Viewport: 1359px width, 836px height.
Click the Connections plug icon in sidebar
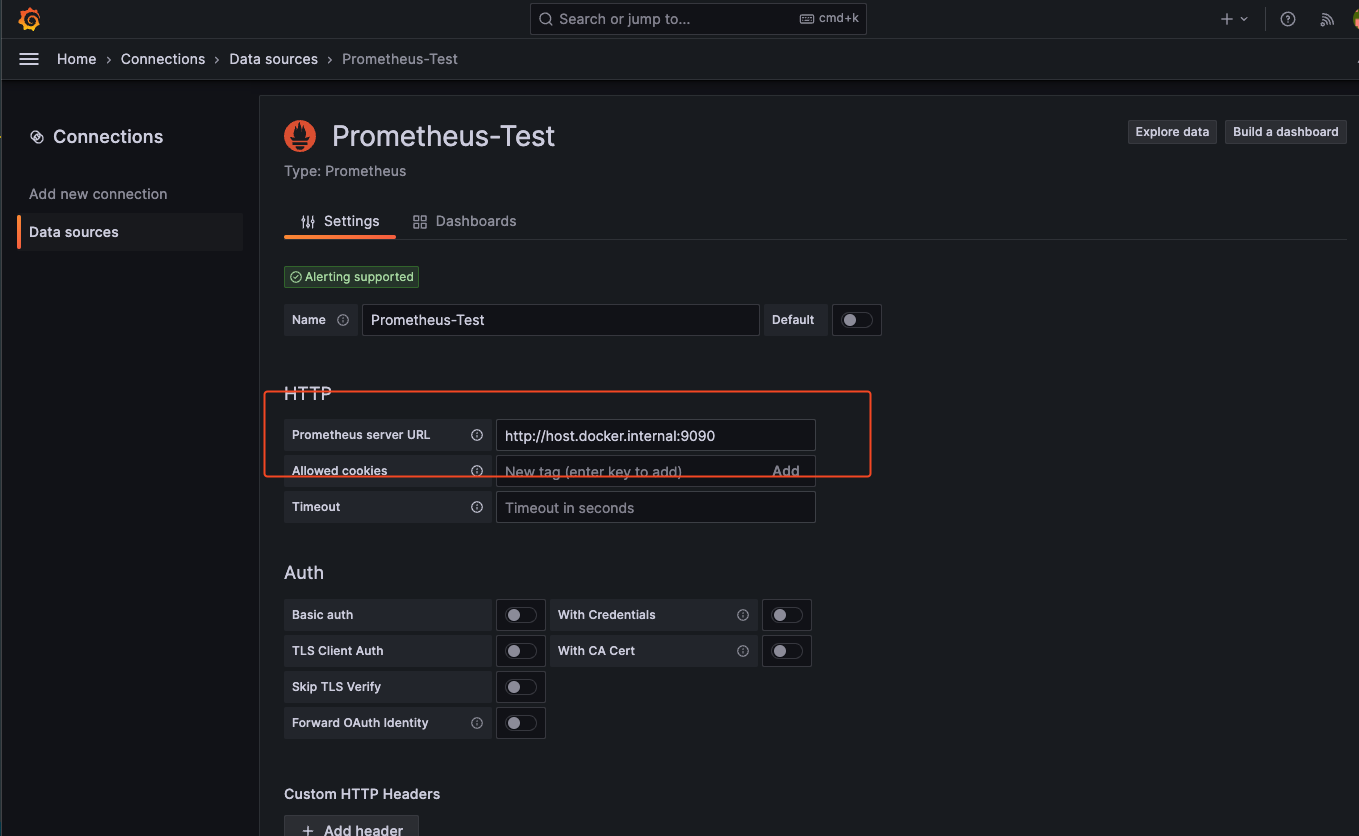coord(37,137)
